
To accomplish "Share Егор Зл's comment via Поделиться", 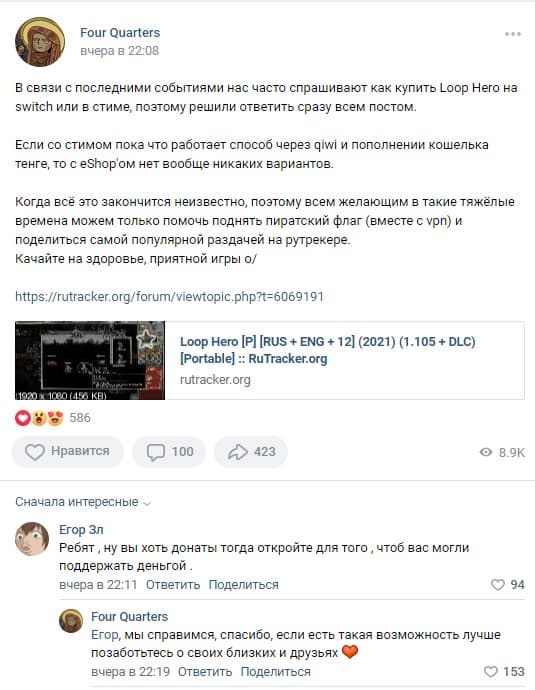I will pyautogui.click(x=243, y=585).
